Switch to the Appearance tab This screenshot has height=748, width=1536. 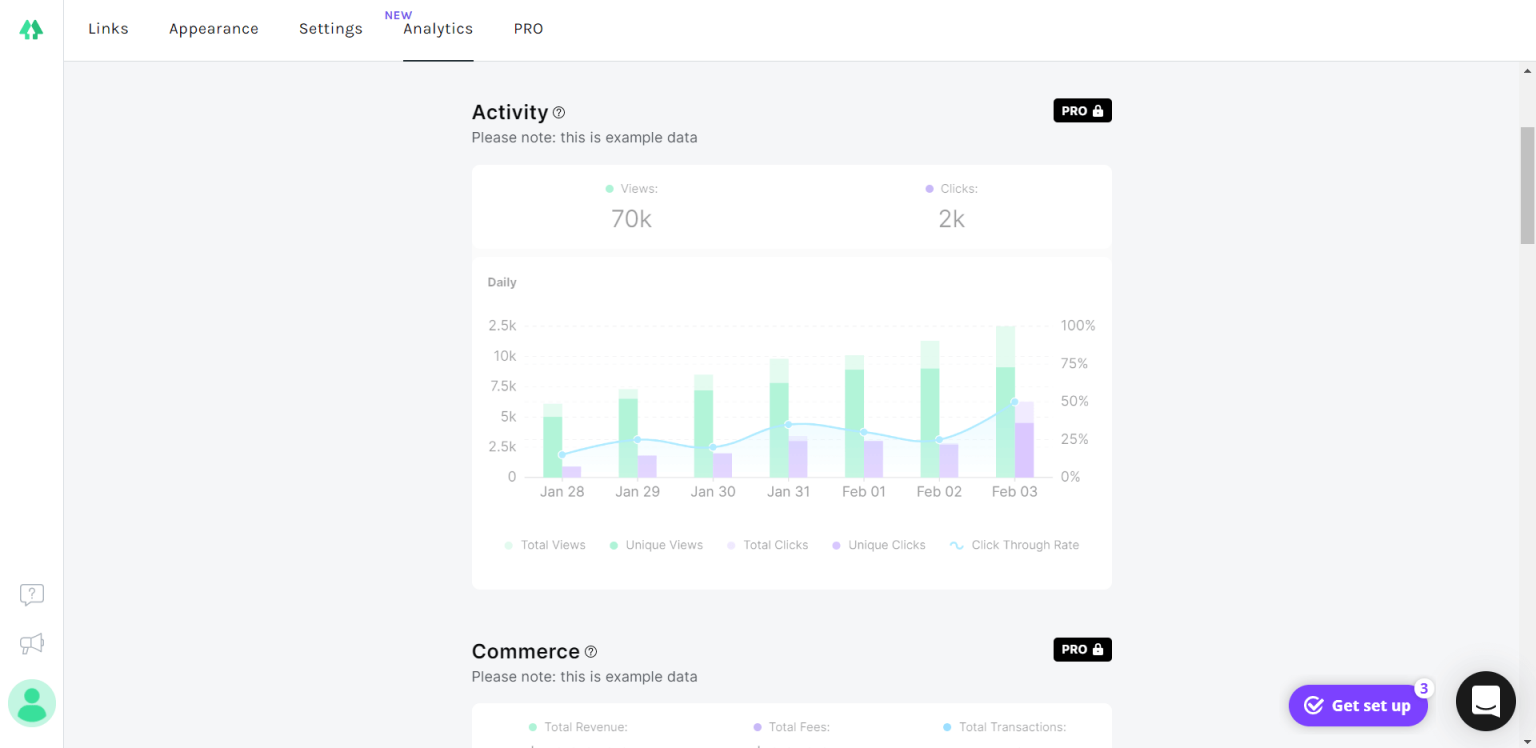pos(213,29)
